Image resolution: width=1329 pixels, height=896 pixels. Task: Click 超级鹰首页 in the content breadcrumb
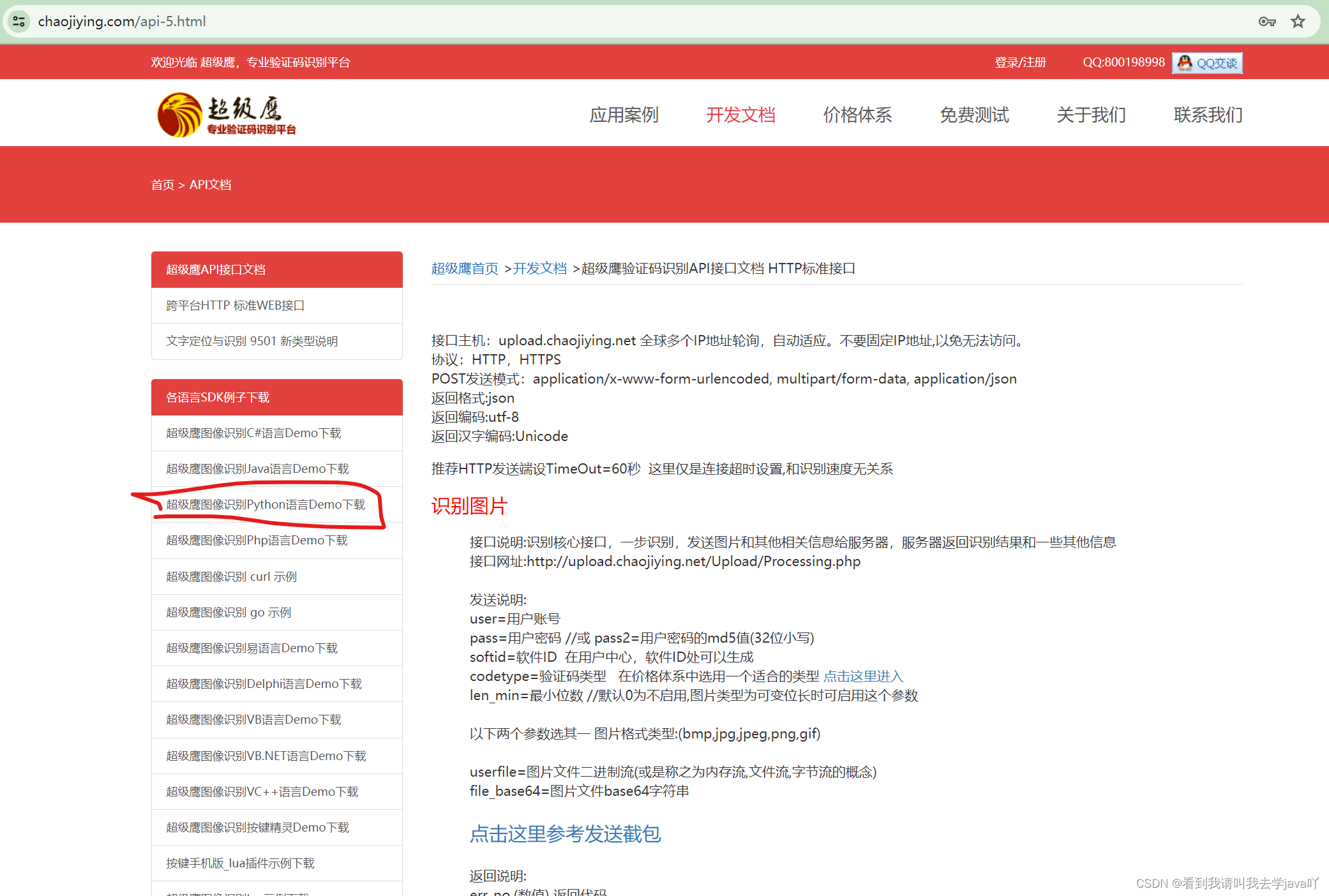465,269
